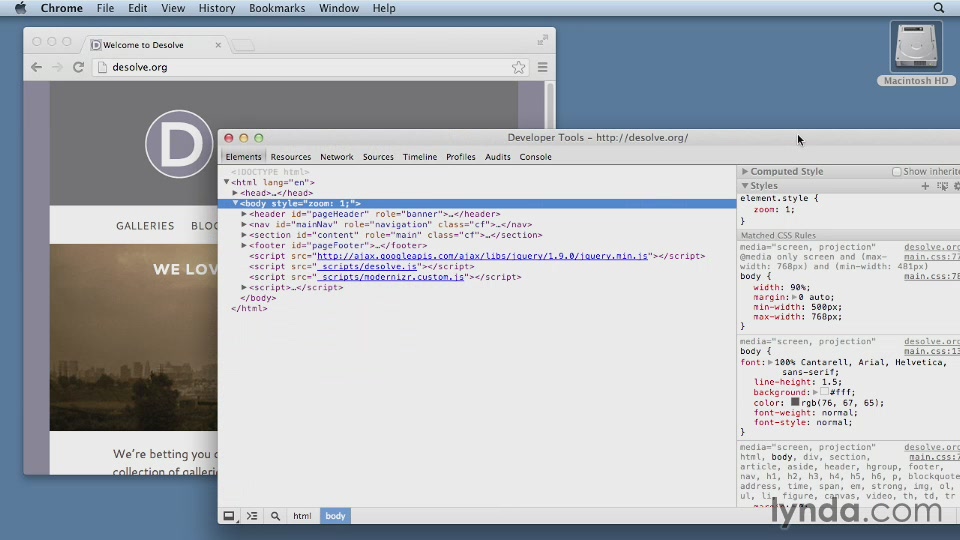
Task: Go back in the Chrome browser window
Action: click(x=37, y=67)
